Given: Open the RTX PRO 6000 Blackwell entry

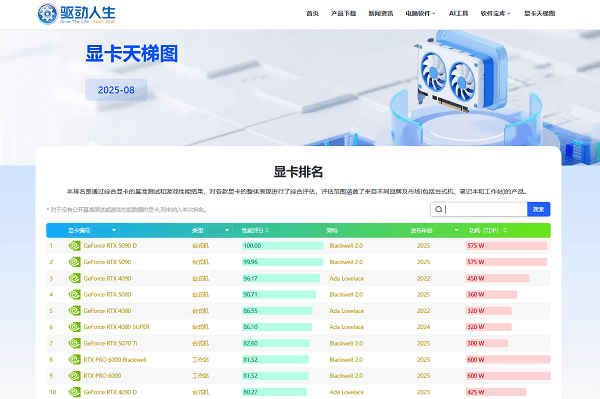Looking at the screenshot, I should click(x=115, y=360).
